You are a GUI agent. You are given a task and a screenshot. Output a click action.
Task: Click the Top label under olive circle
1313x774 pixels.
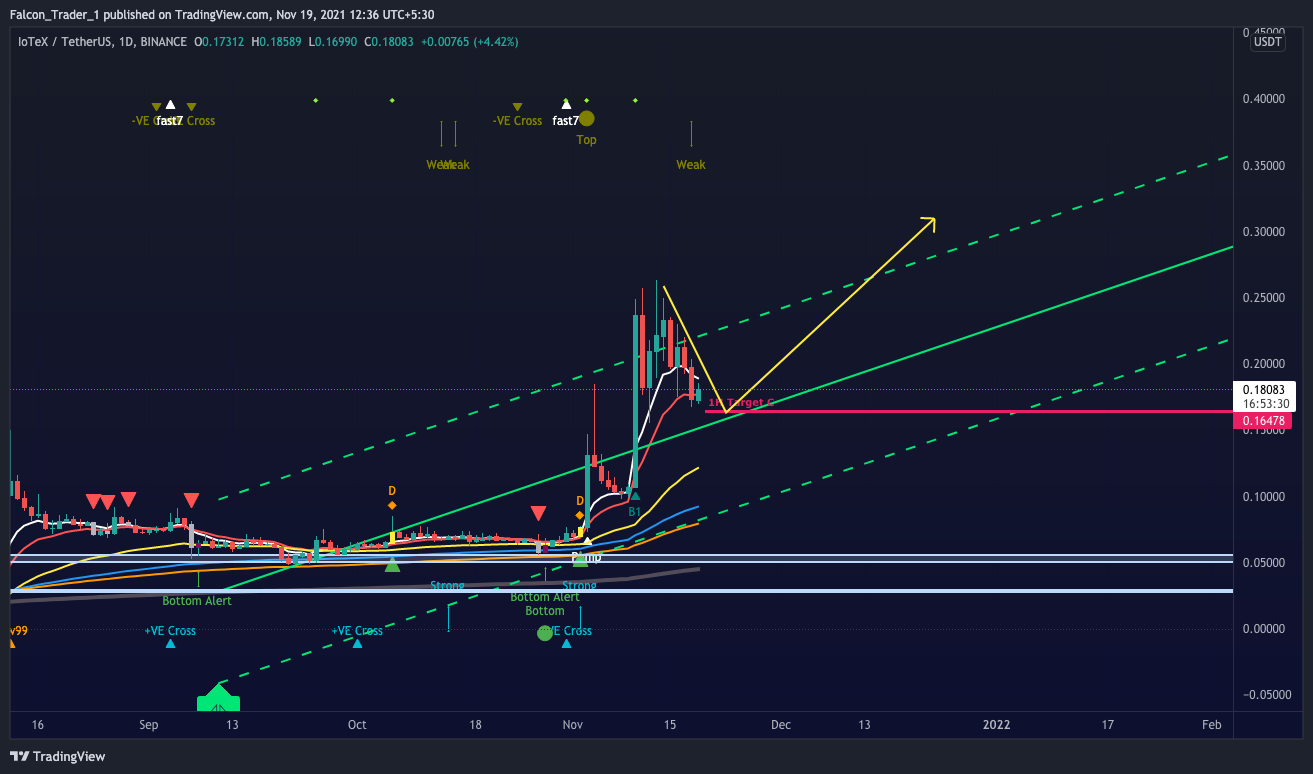click(587, 140)
